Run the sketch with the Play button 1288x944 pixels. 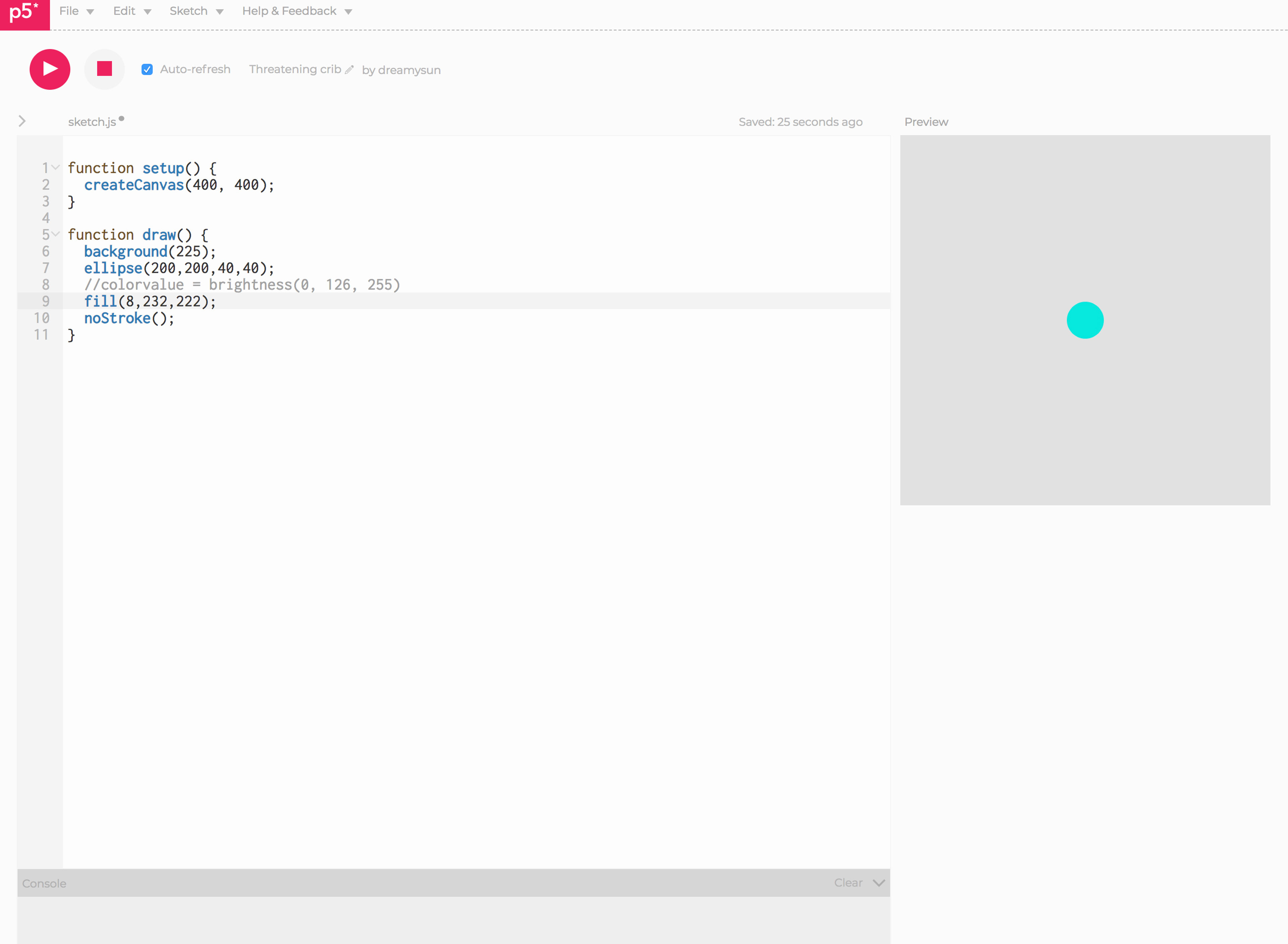(x=50, y=69)
